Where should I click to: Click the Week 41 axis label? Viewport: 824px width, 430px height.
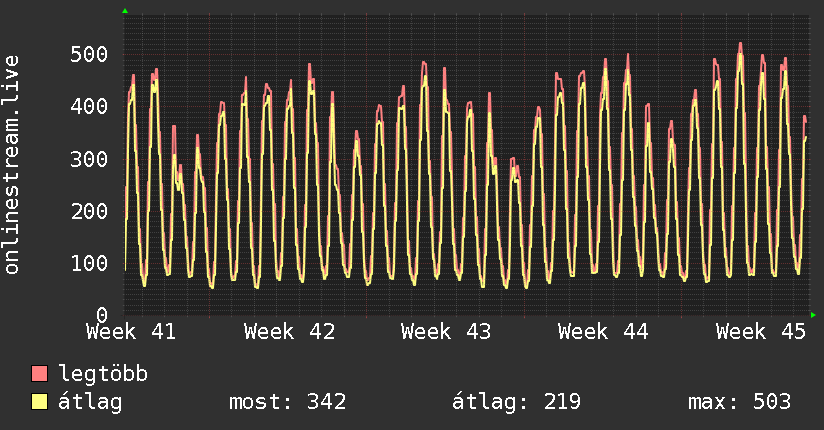pyautogui.click(x=131, y=332)
